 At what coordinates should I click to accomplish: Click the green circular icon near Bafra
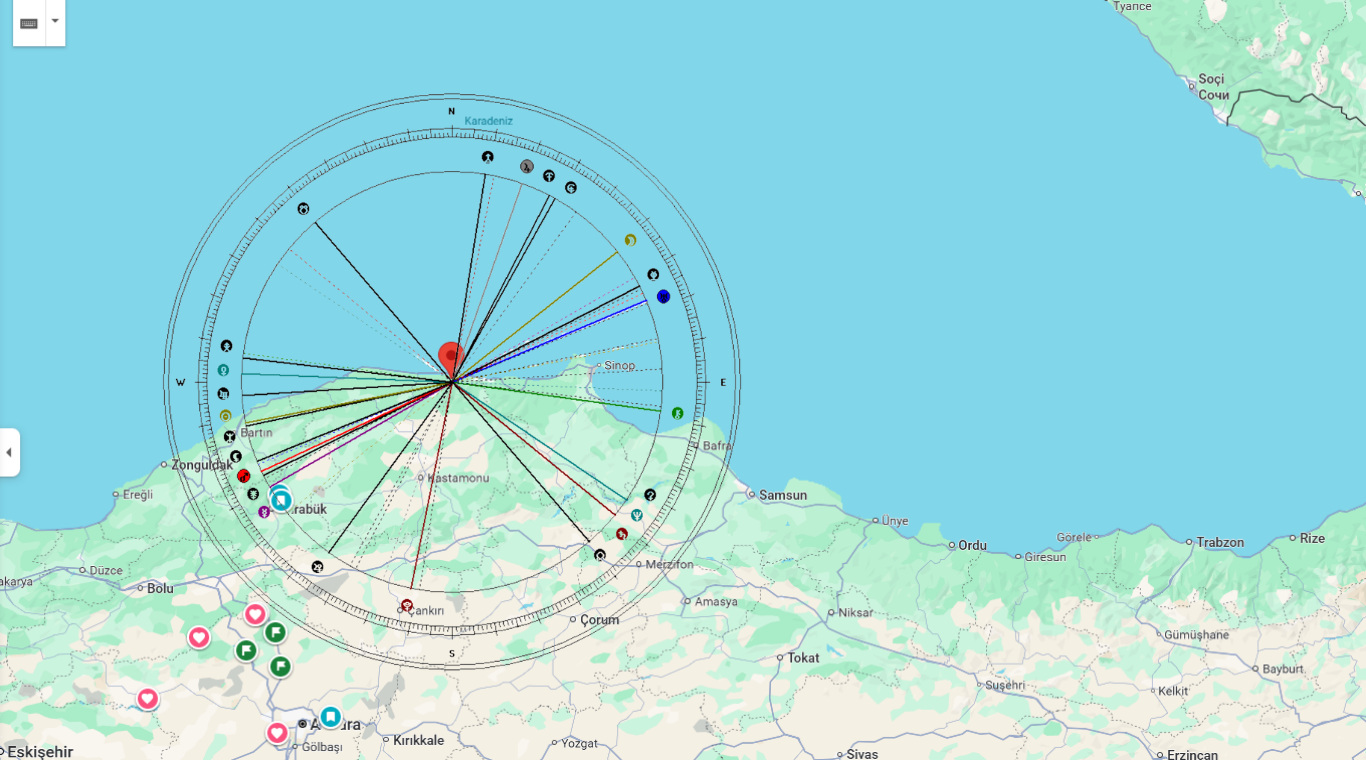click(677, 413)
